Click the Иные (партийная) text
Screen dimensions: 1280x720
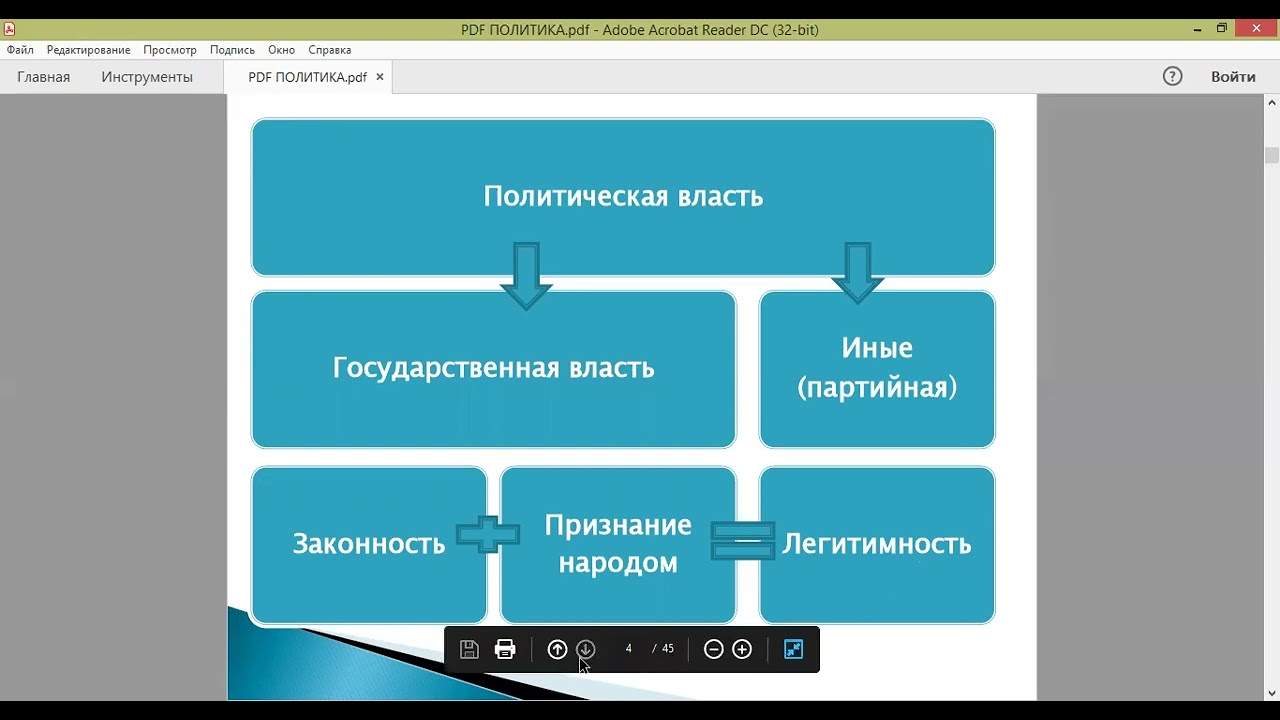pos(877,368)
